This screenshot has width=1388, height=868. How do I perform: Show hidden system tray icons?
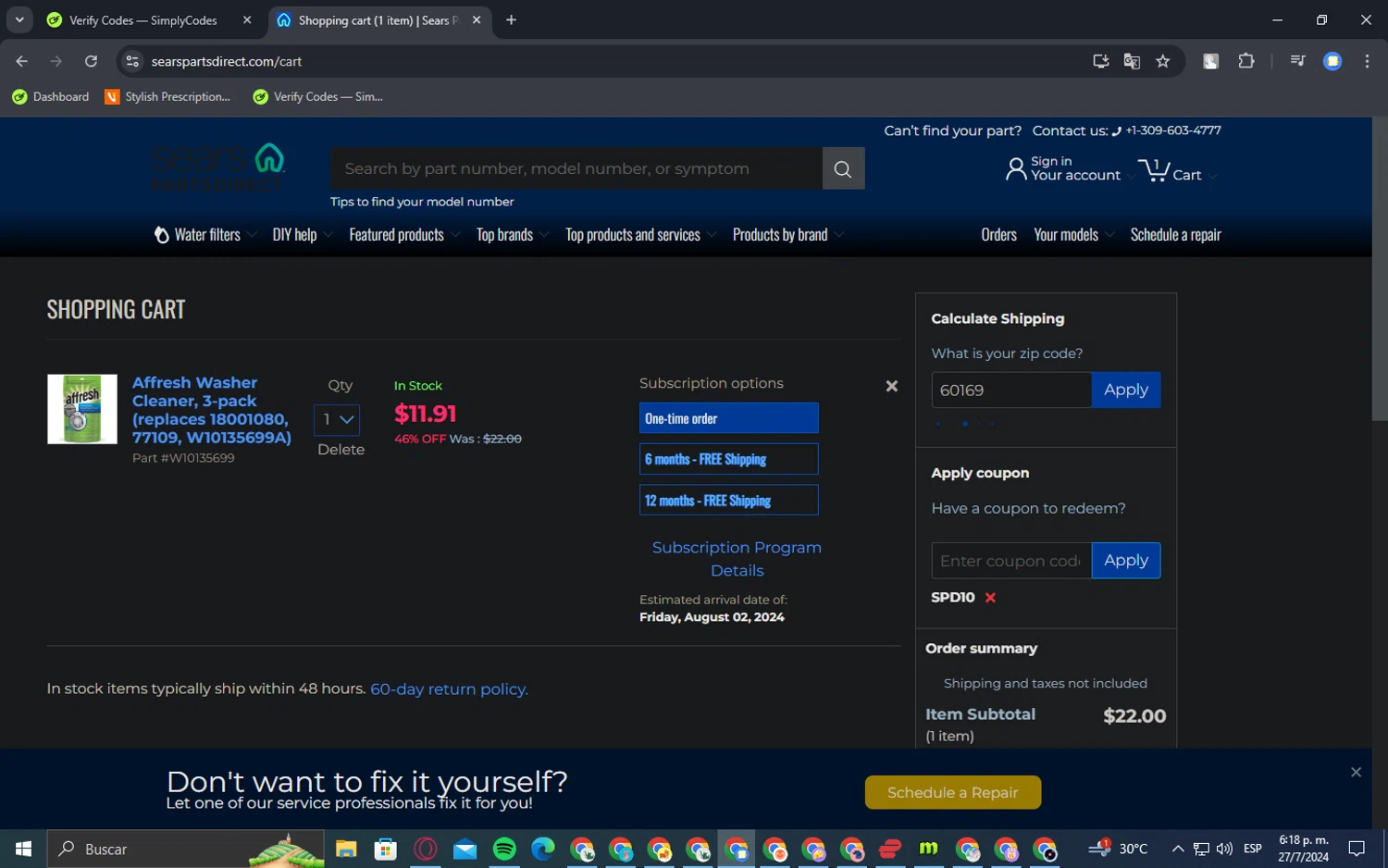[x=1177, y=849]
